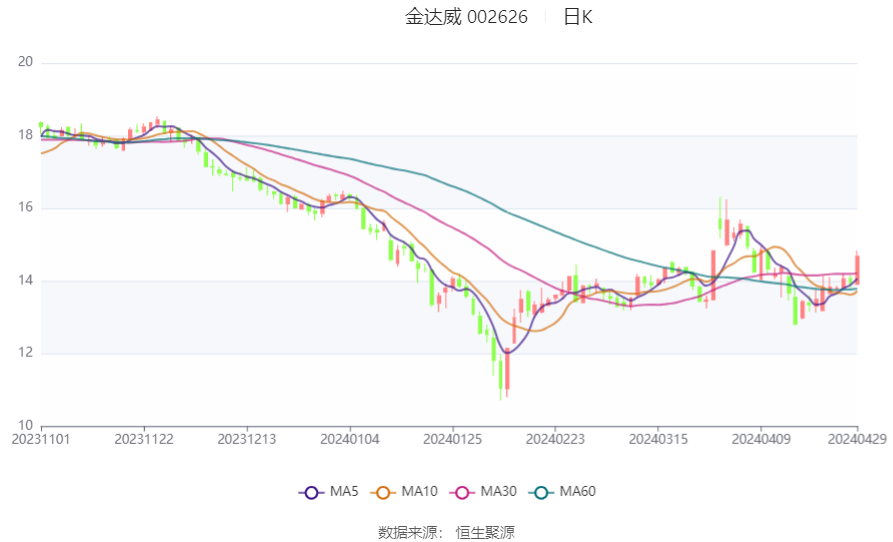Click the MA5 purple circle legend marker
This screenshot has width=893, height=542.
[311, 492]
